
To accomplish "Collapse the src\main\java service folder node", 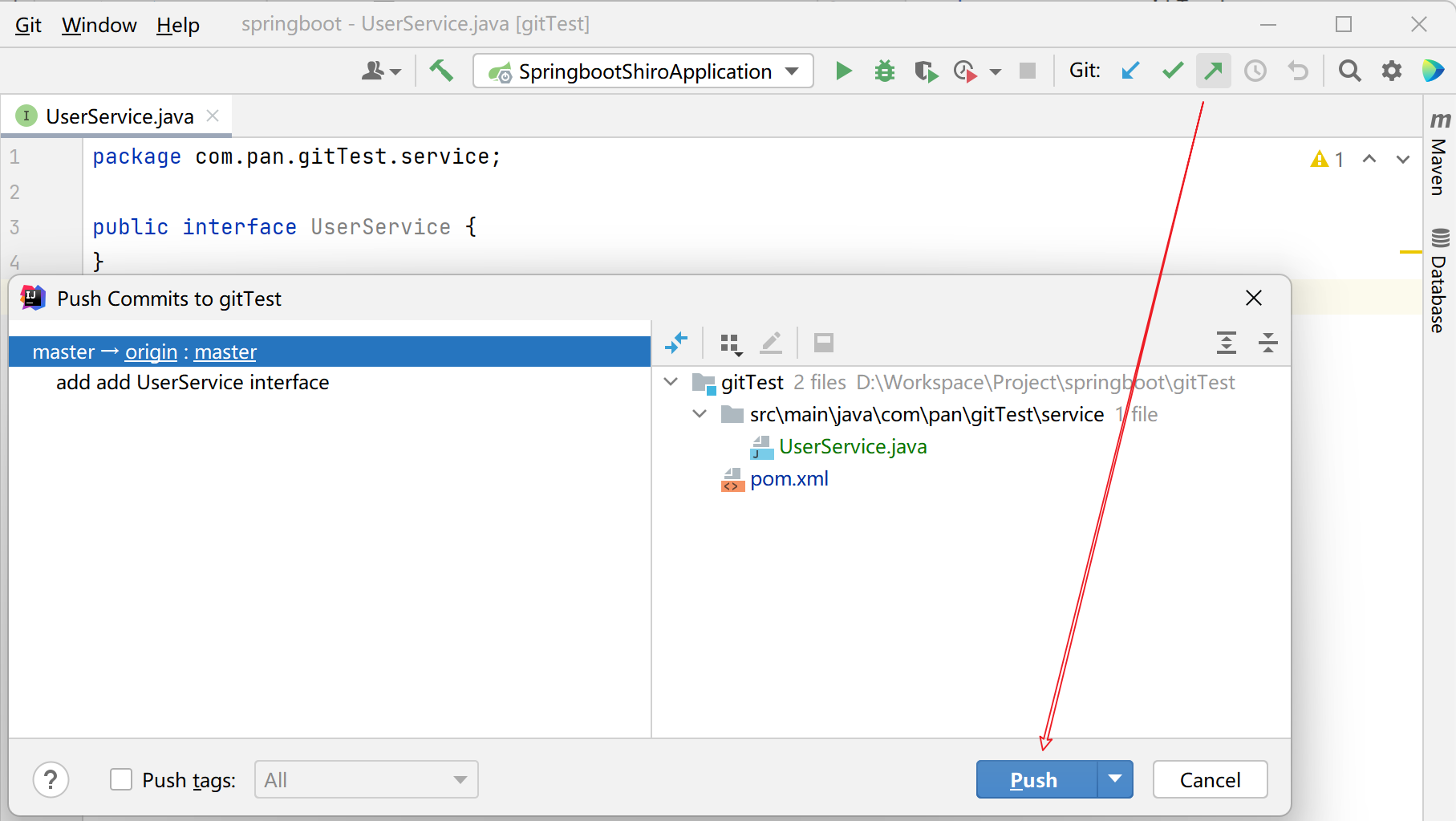I will (x=700, y=414).
